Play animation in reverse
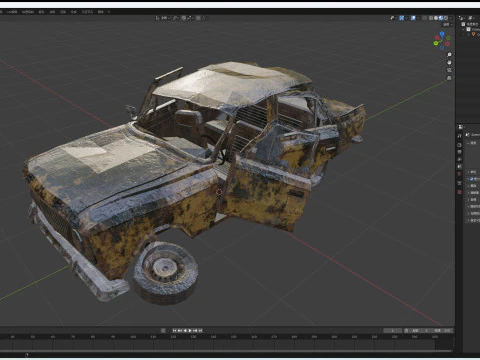 click(185, 330)
